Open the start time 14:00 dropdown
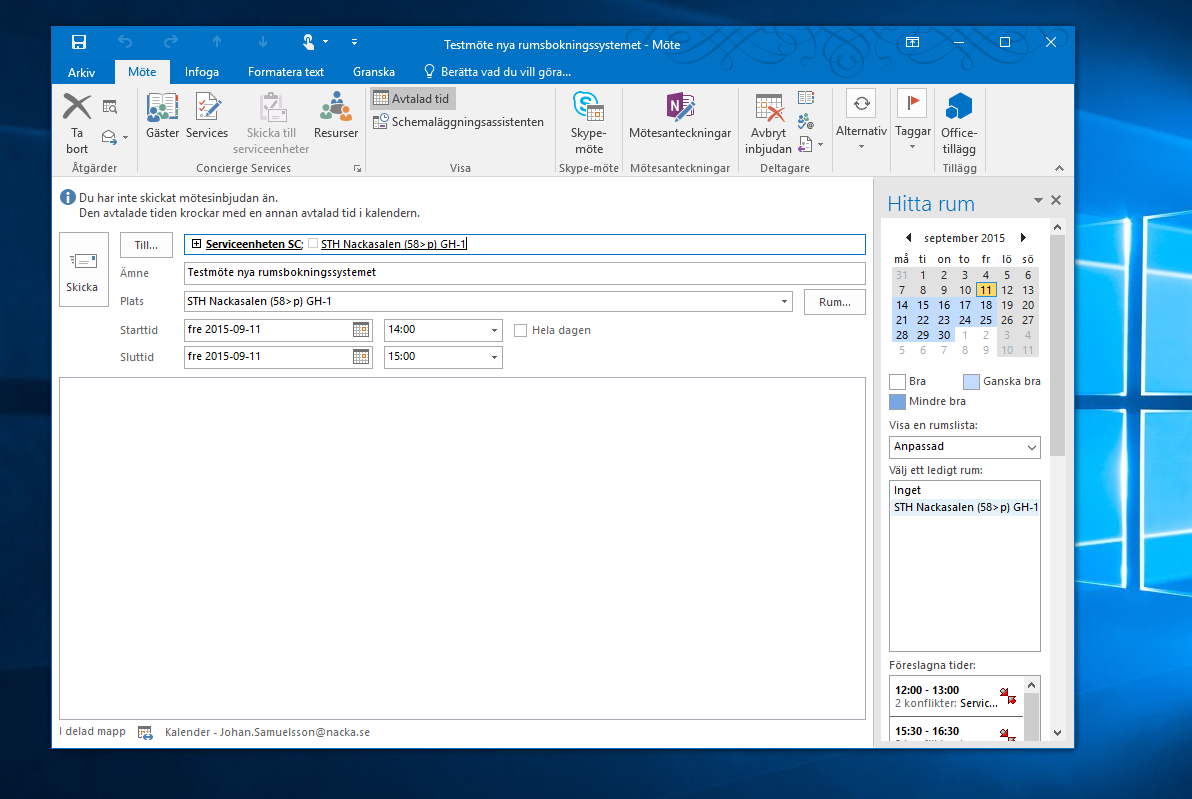The width and height of the screenshot is (1192, 799). click(494, 330)
